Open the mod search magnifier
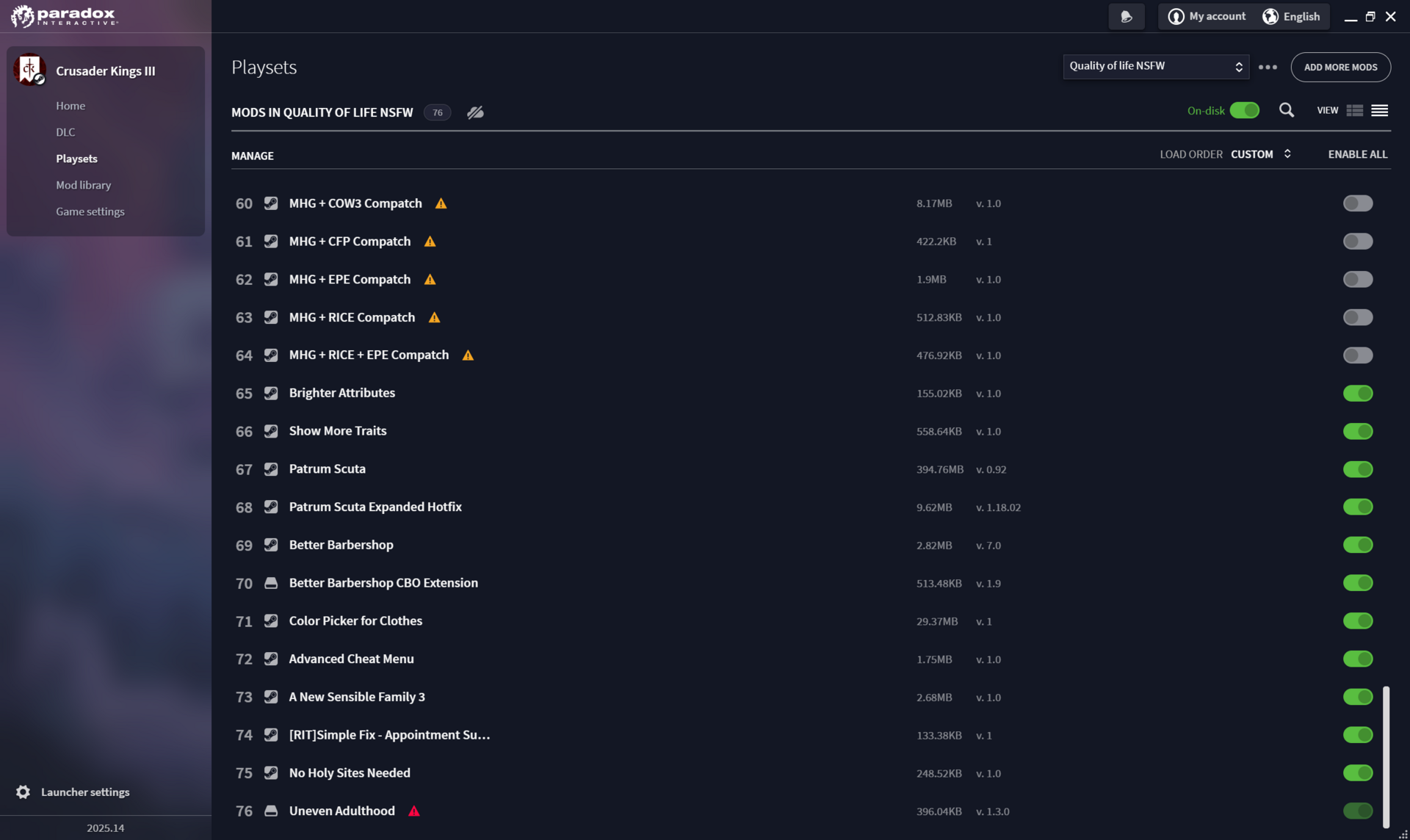 click(x=1287, y=110)
